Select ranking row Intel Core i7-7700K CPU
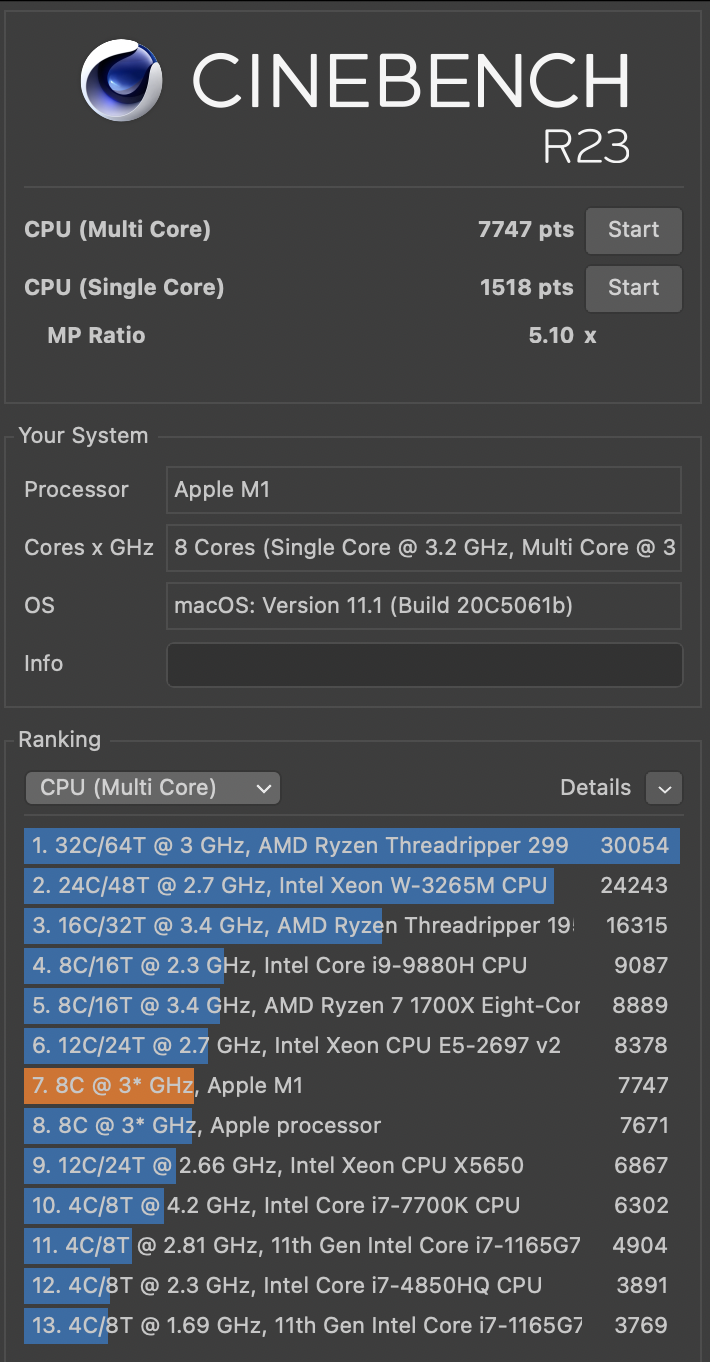 click(352, 1206)
